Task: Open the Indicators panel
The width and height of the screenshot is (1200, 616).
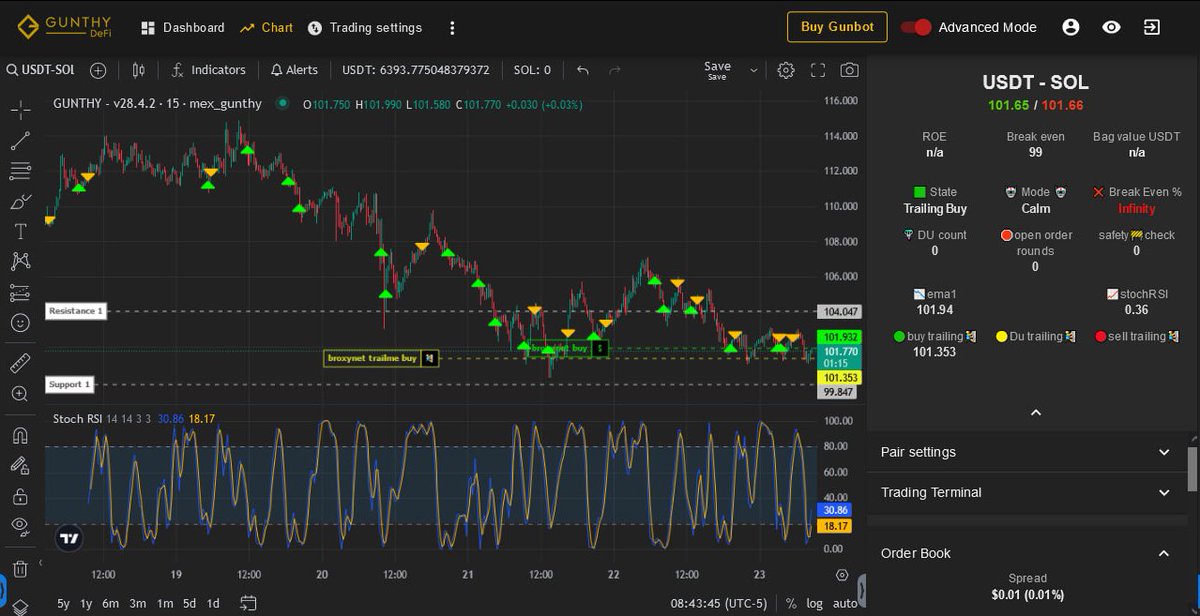Action: pos(208,70)
